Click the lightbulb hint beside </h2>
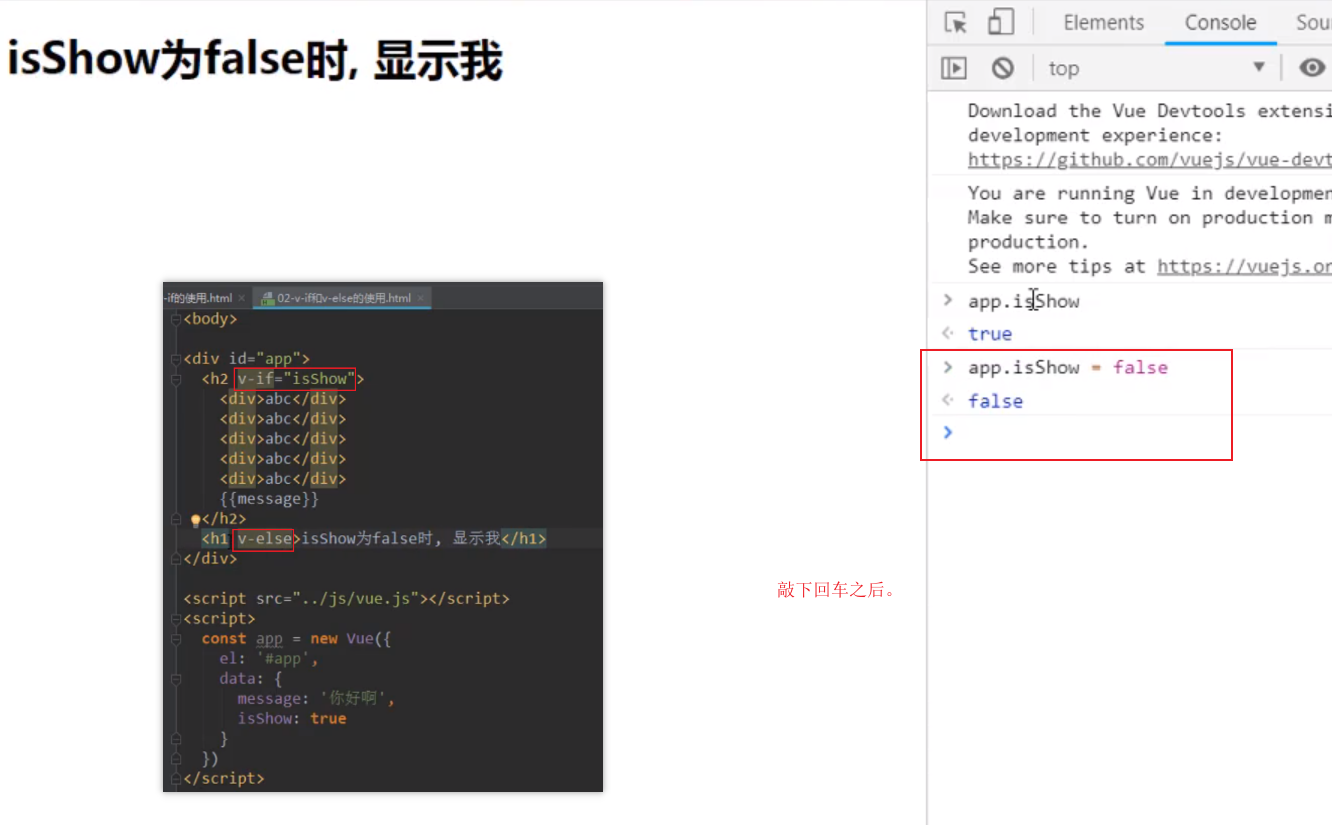This screenshot has width=1332, height=825. pyautogui.click(x=196, y=520)
